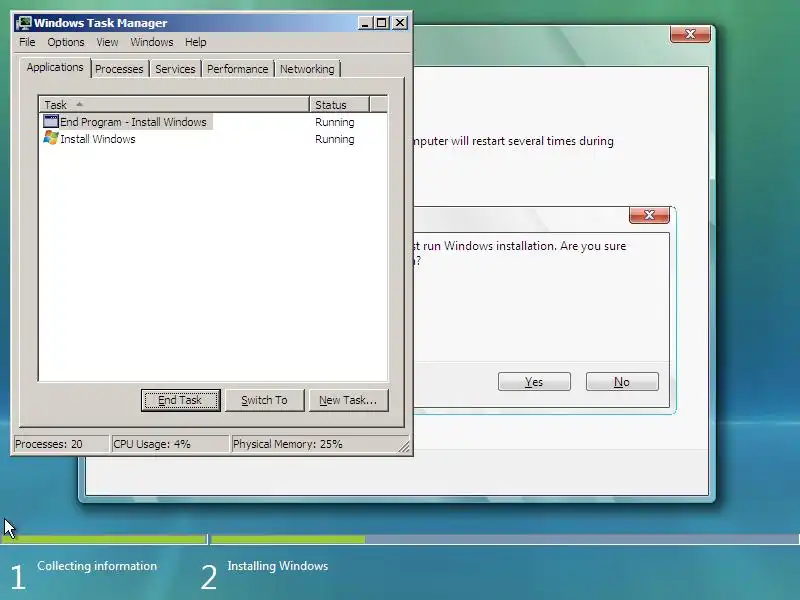Click the End Program window icon
Screen dimensions: 800x600
coord(51,121)
